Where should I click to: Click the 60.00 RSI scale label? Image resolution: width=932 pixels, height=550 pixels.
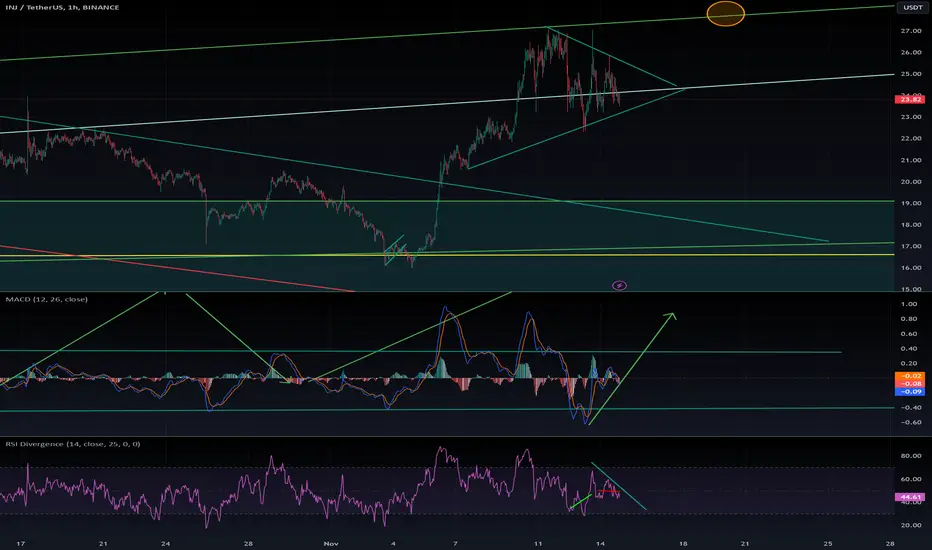click(x=911, y=479)
